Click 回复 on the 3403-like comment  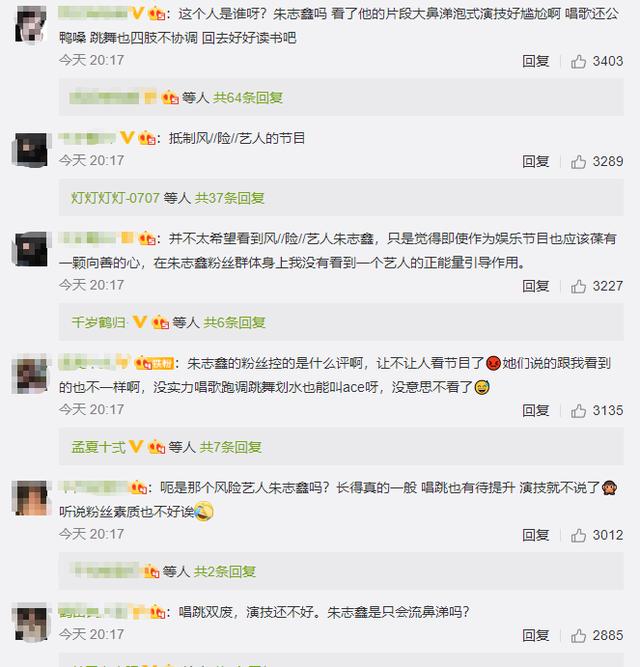[x=536, y=62]
